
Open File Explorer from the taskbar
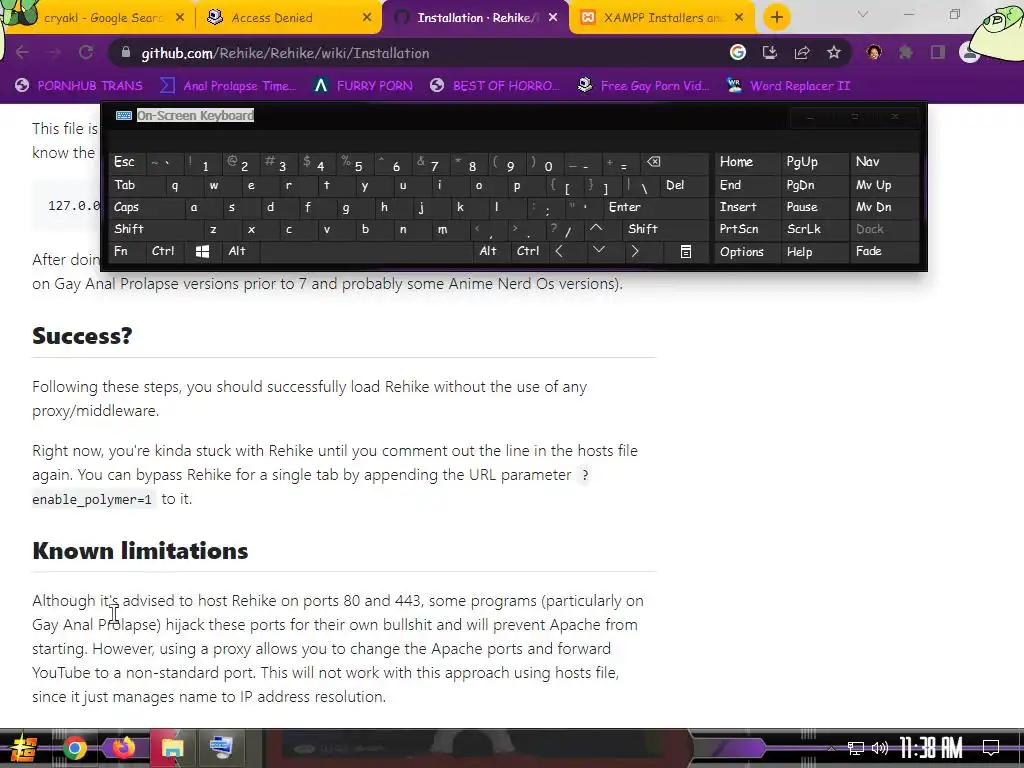(x=172, y=748)
